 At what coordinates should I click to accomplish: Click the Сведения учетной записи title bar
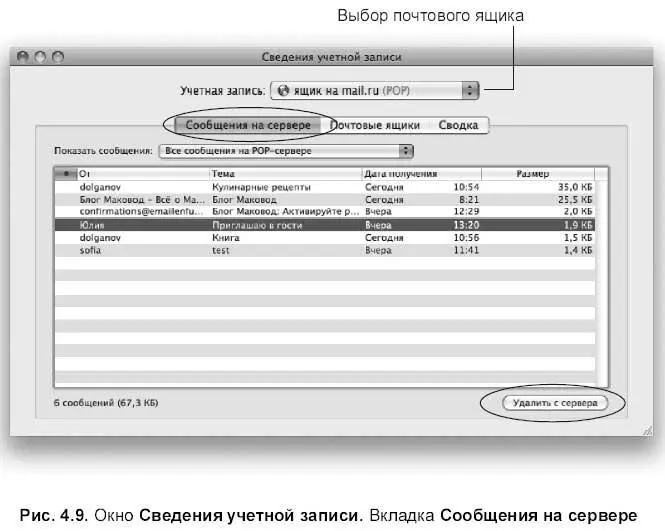click(x=331, y=57)
